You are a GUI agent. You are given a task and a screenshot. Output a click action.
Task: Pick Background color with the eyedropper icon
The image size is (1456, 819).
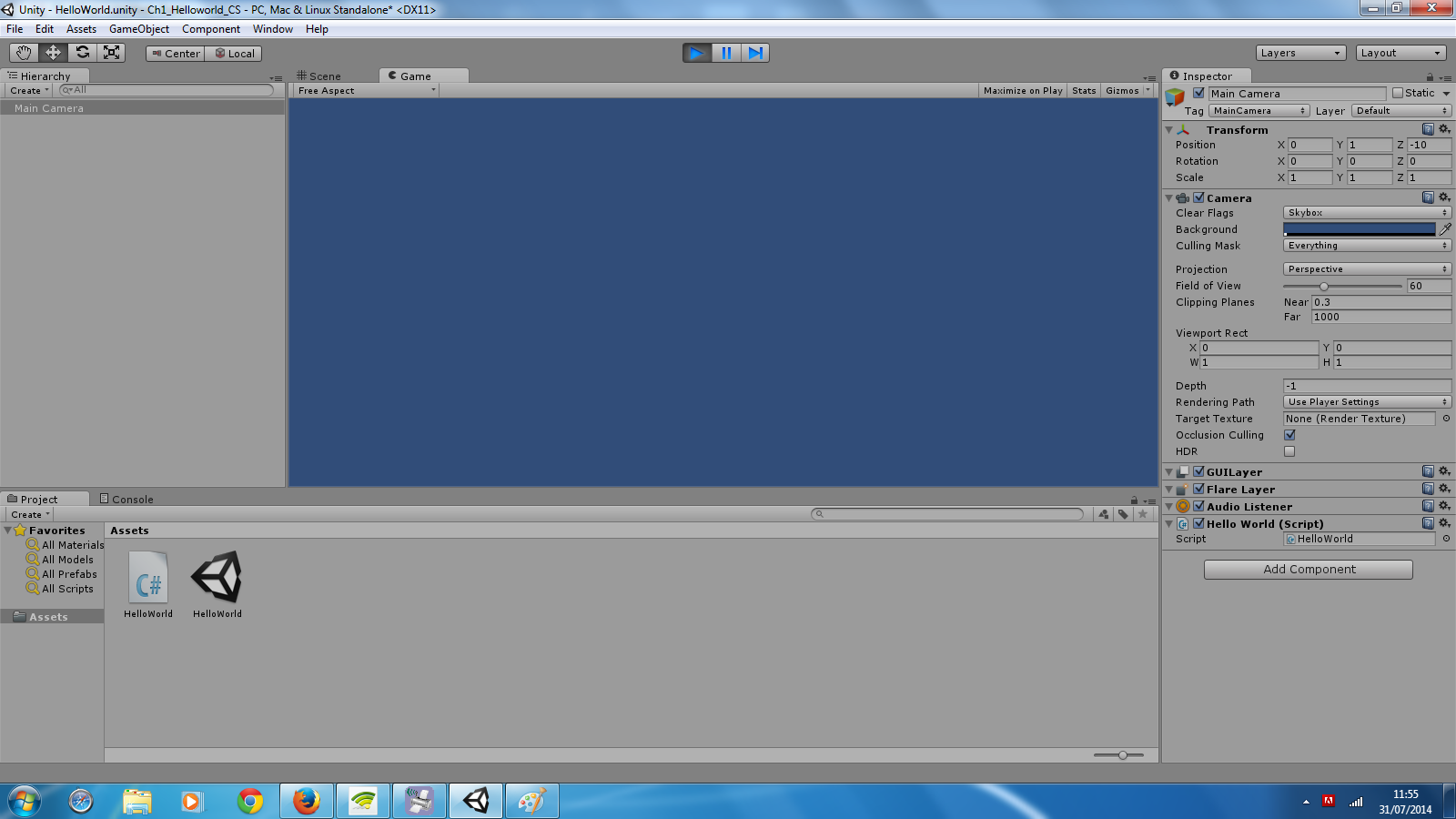tap(1445, 229)
